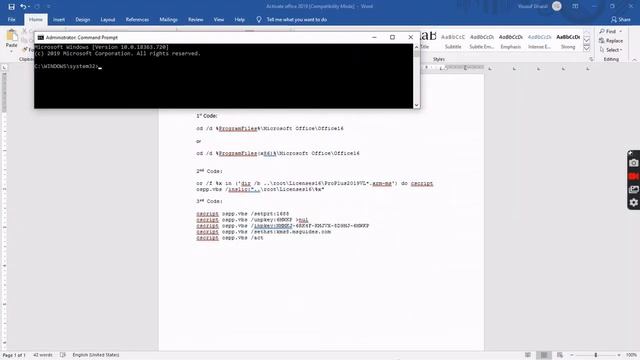Switch to the References ribbon tab
Image resolution: width=640 pixels, height=360 pixels.
pos(137,20)
